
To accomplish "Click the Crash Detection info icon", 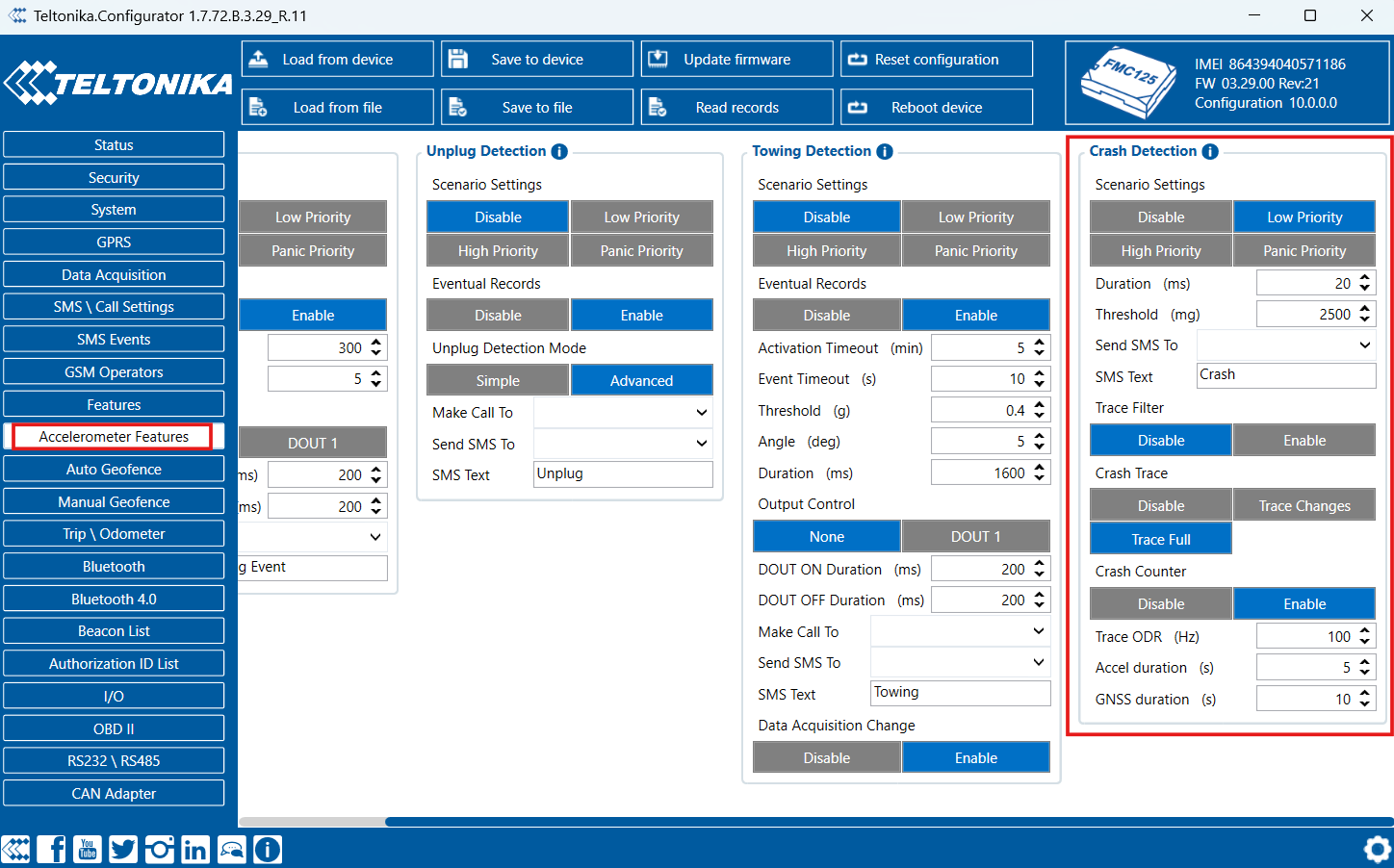I will (1210, 151).
